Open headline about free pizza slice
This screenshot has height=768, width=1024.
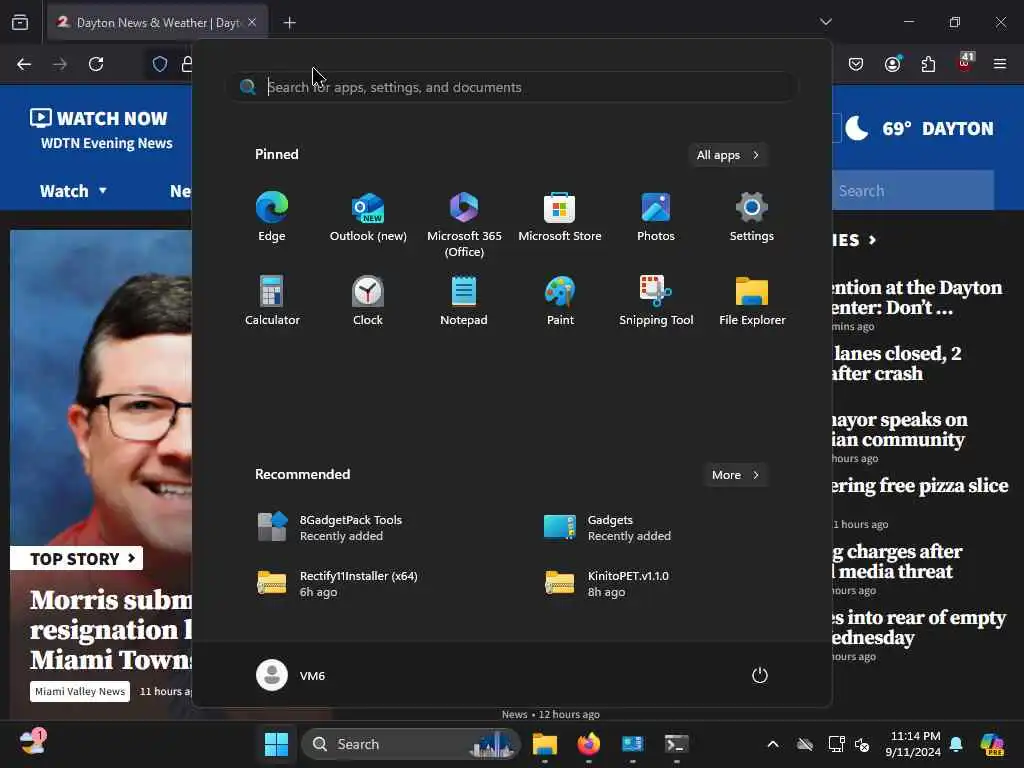pyautogui.click(x=920, y=486)
